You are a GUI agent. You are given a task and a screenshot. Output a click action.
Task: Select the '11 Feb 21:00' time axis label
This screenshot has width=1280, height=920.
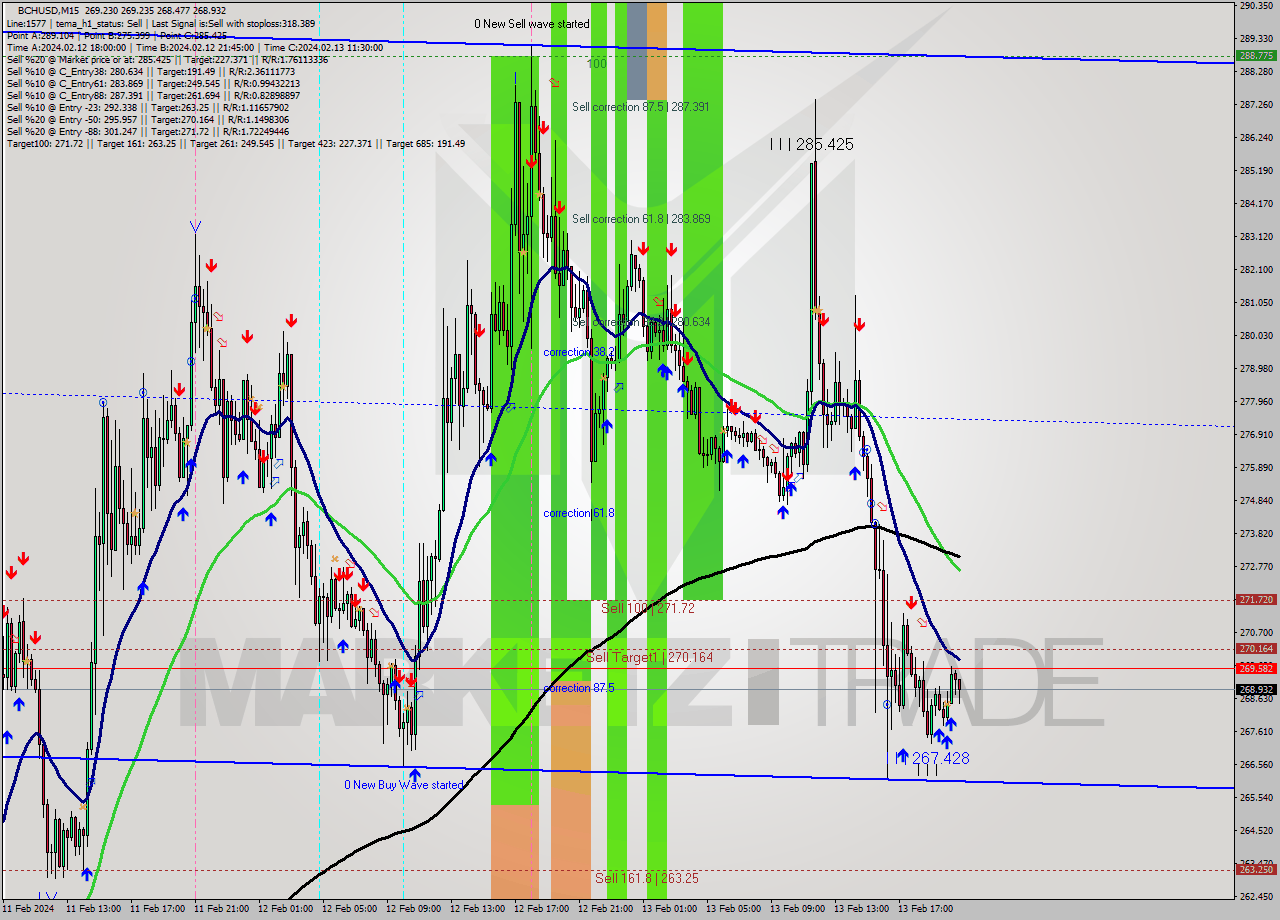221,909
